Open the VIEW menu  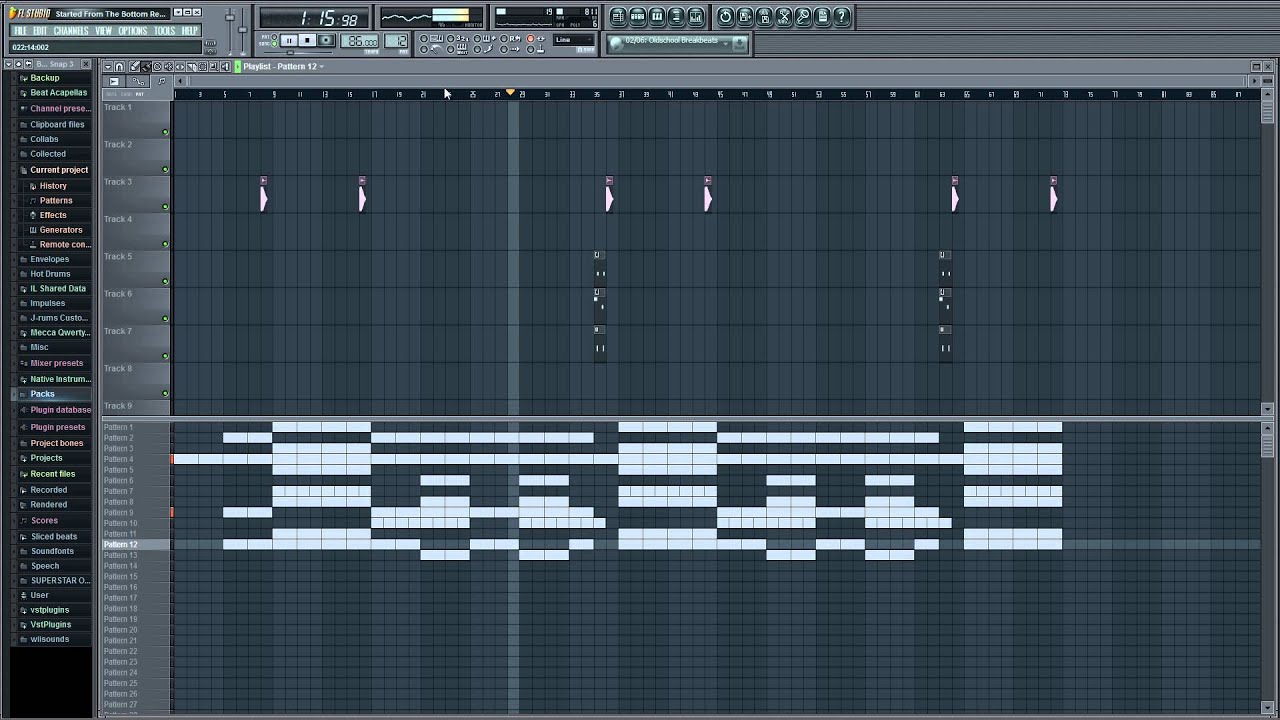(x=104, y=31)
